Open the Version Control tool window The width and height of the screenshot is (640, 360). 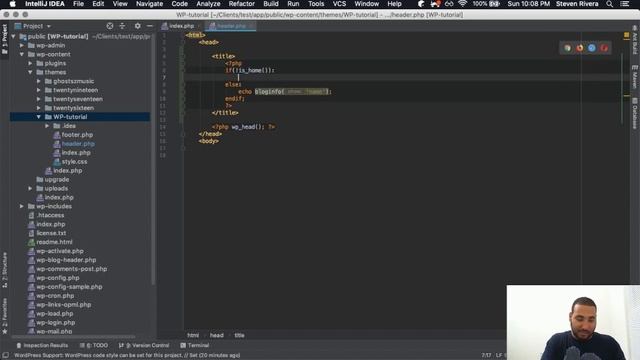click(144, 345)
